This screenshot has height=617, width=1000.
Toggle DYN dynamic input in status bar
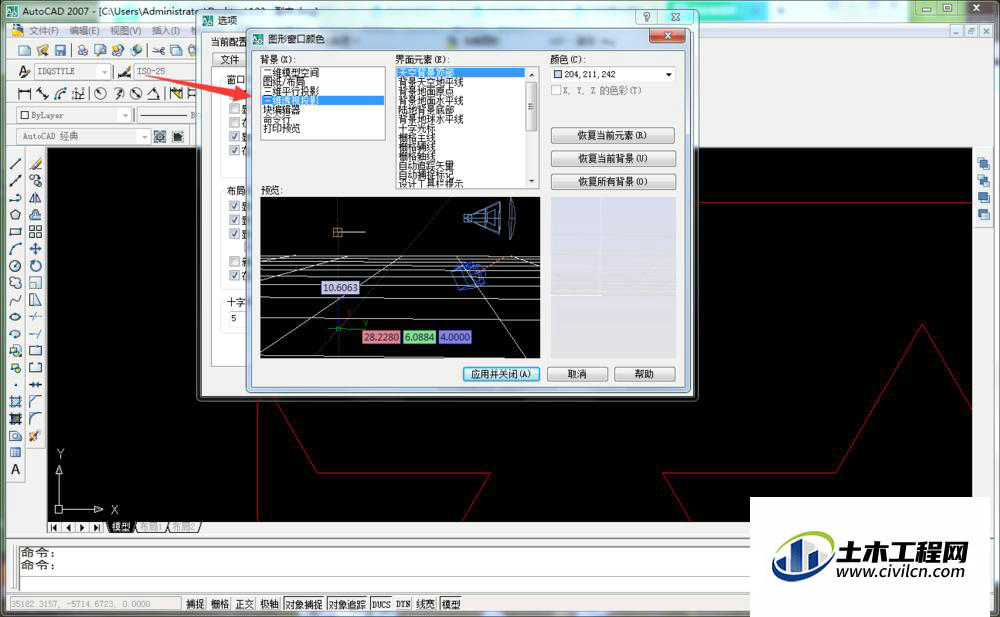(x=403, y=604)
